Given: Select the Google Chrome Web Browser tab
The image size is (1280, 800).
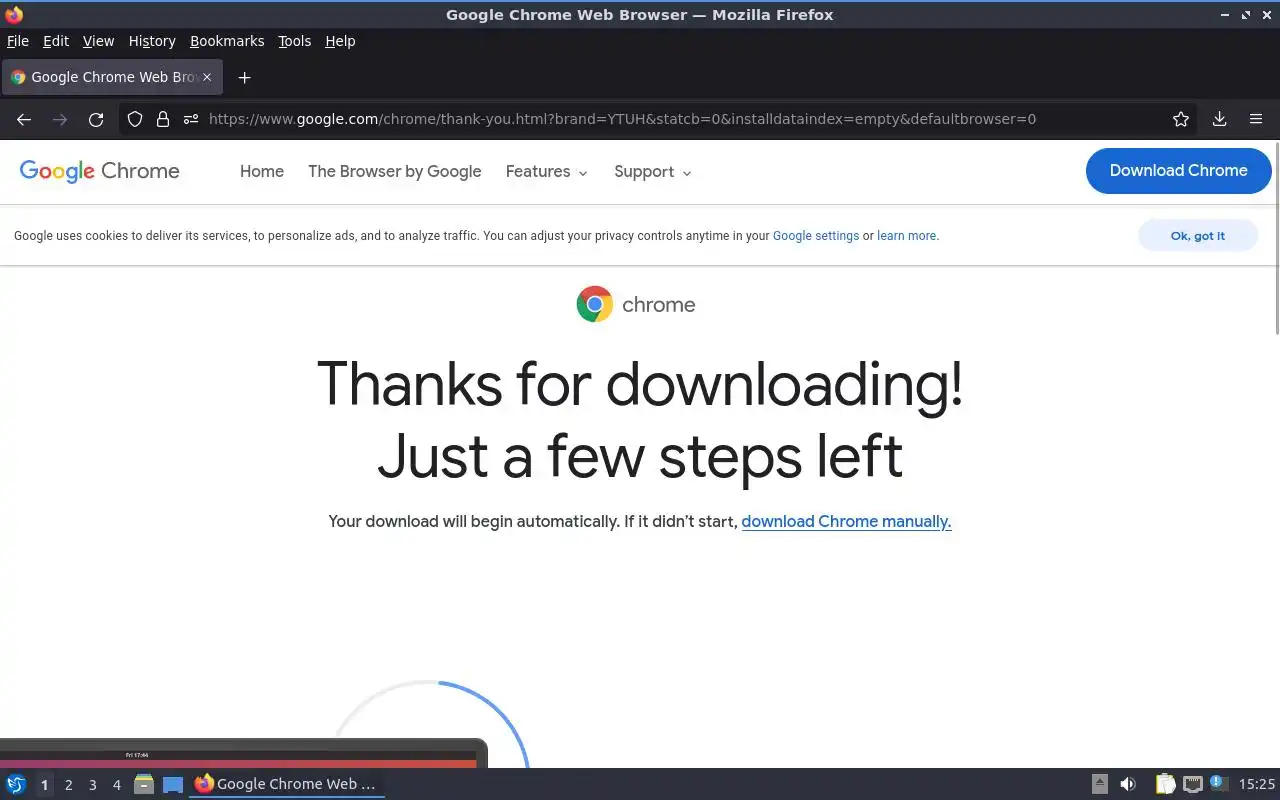Looking at the screenshot, I should pyautogui.click(x=112, y=77).
